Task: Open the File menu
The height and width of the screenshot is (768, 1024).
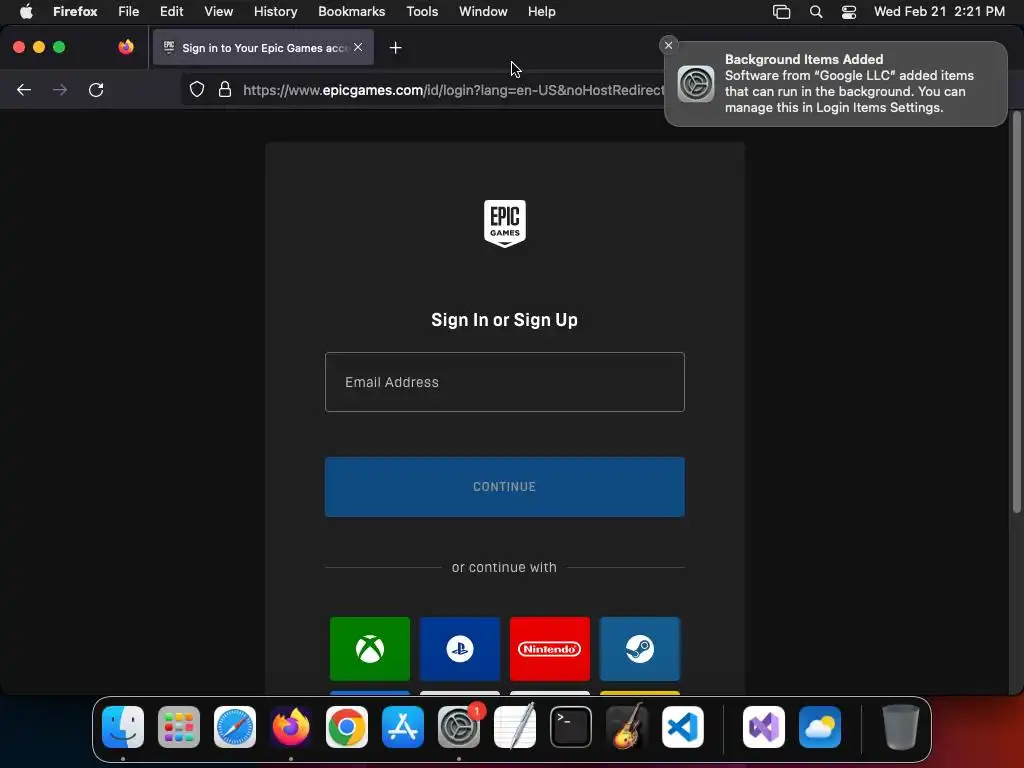Action: coord(129,11)
